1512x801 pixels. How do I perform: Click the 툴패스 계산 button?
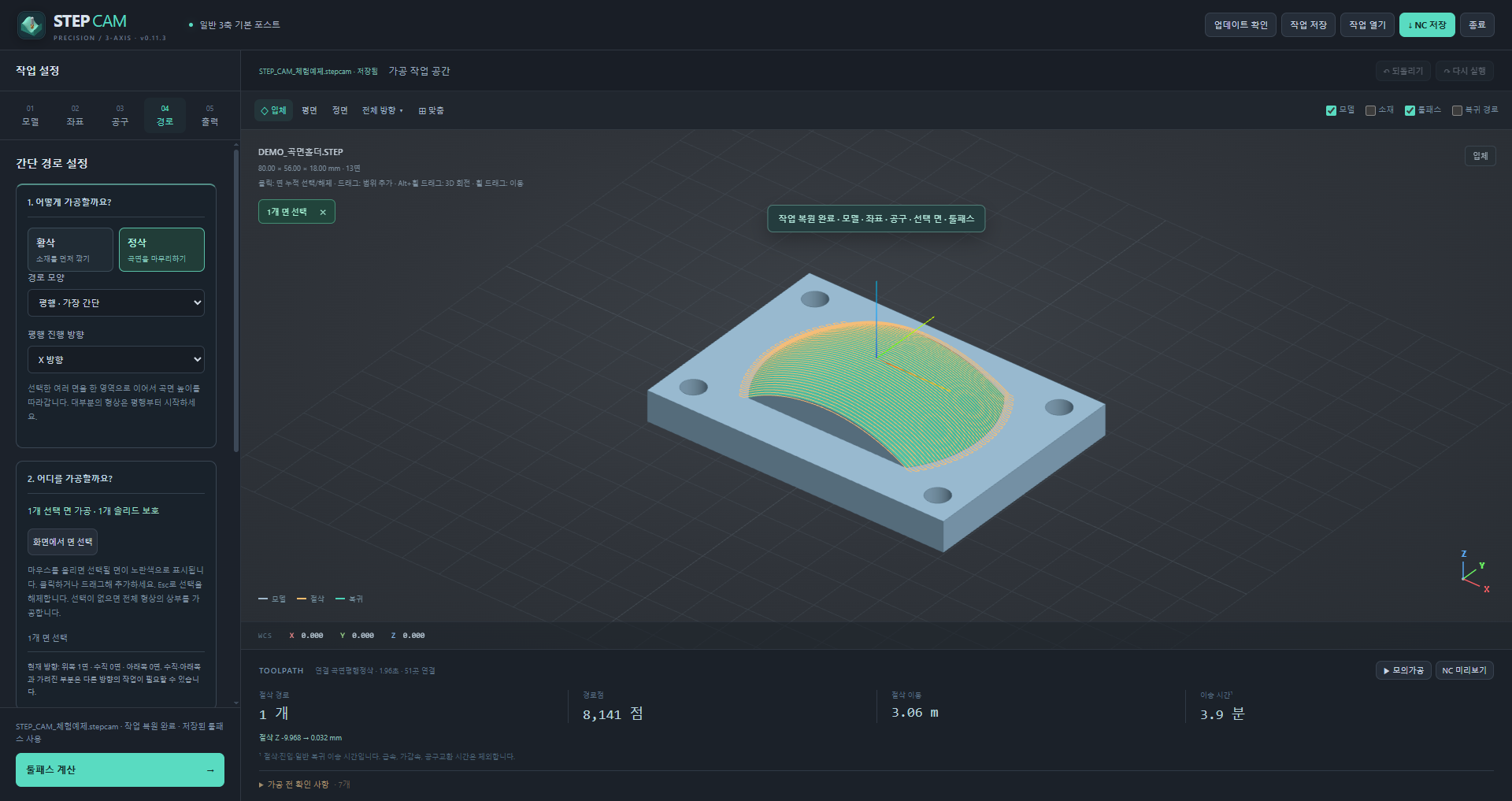[120, 770]
